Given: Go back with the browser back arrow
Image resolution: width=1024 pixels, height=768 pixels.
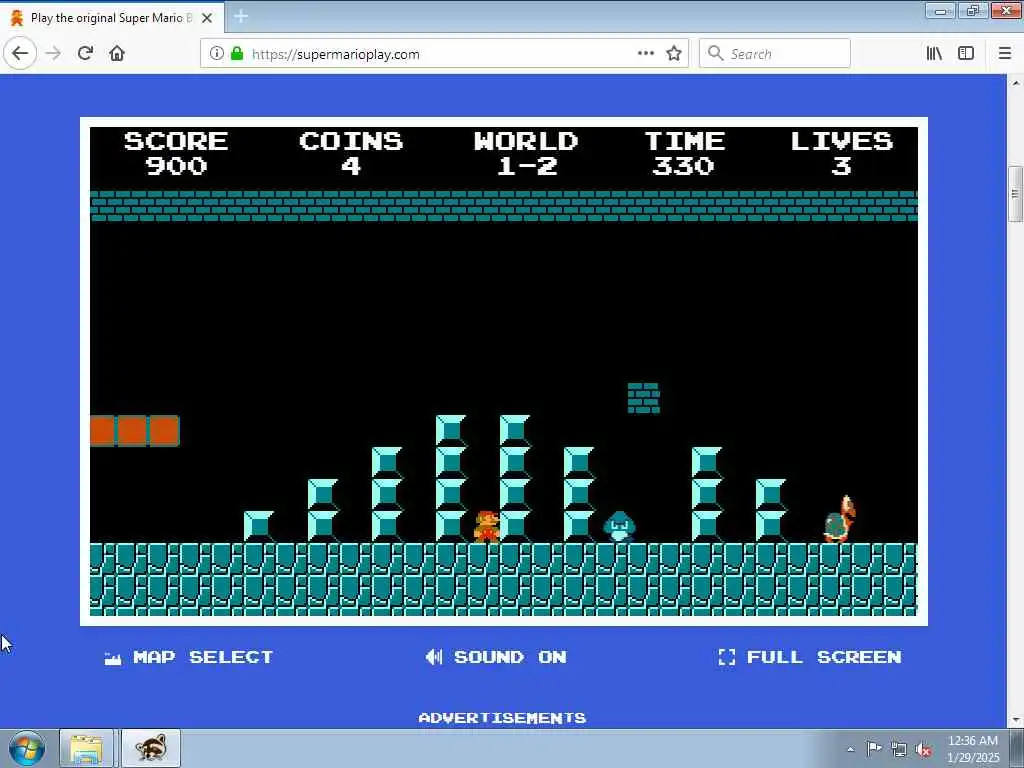Looking at the screenshot, I should [x=20, y=54].
